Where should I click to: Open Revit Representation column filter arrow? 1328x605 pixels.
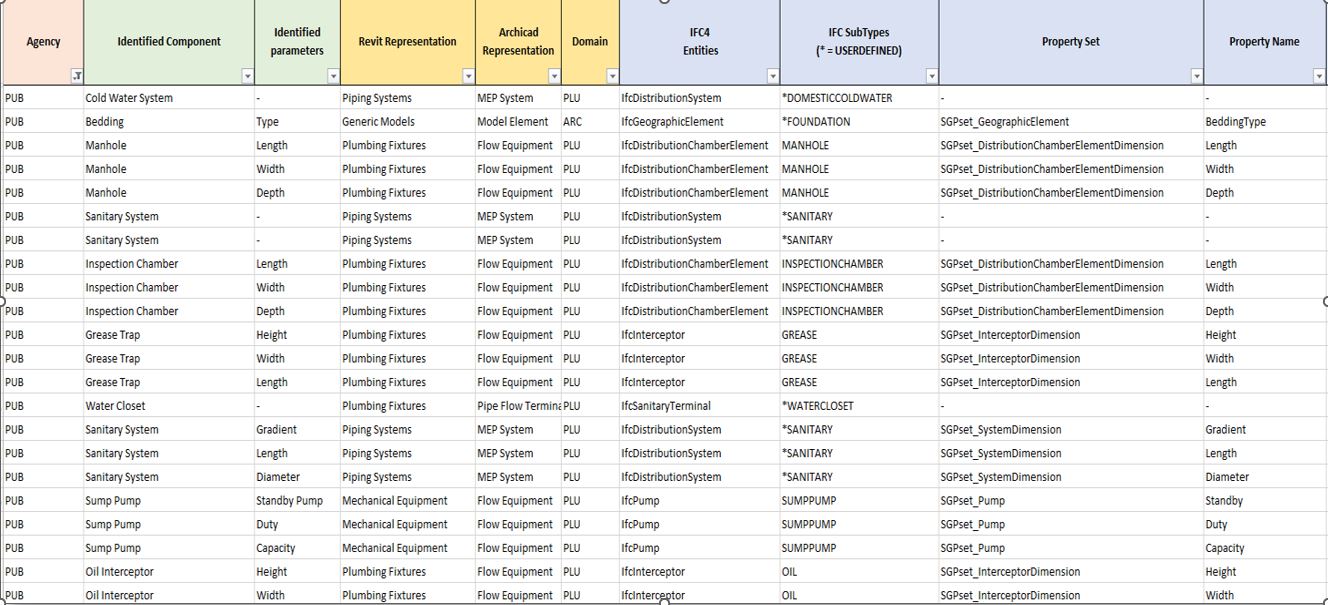click(467, 76)
